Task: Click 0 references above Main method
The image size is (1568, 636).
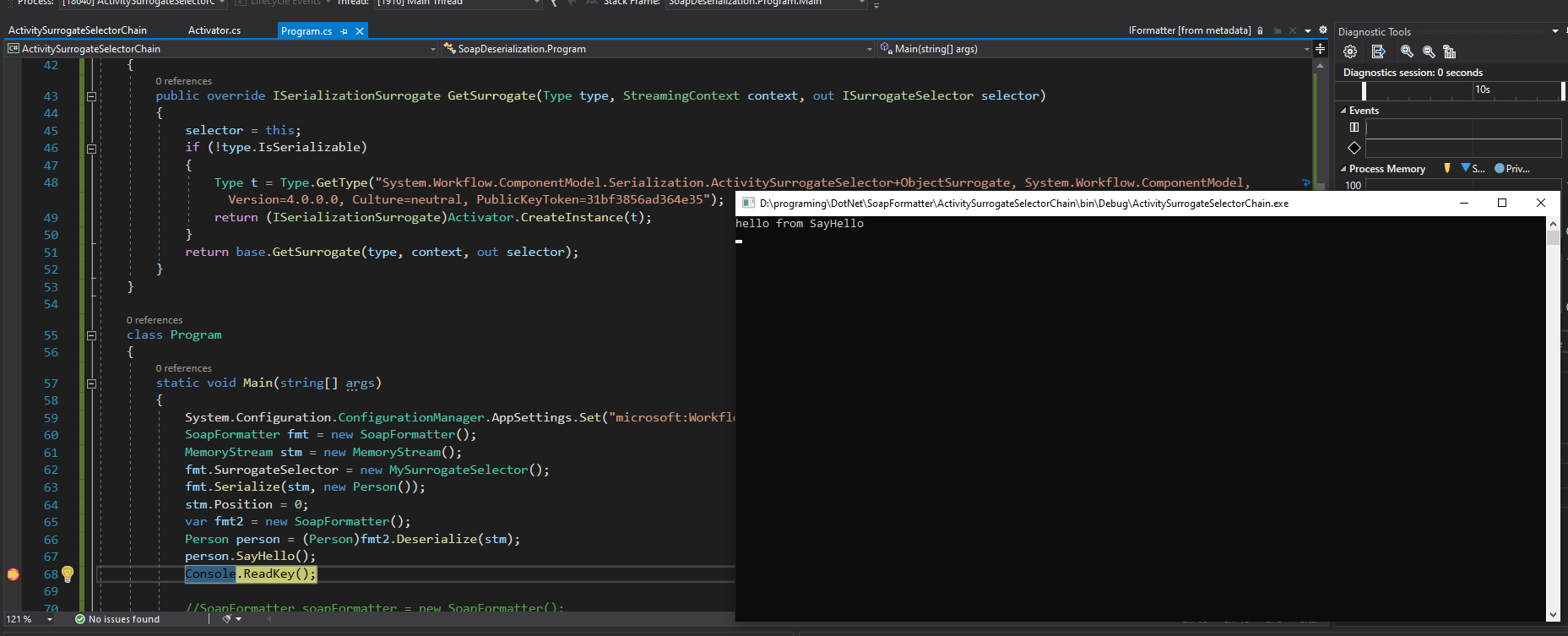Action: point(184,368)
